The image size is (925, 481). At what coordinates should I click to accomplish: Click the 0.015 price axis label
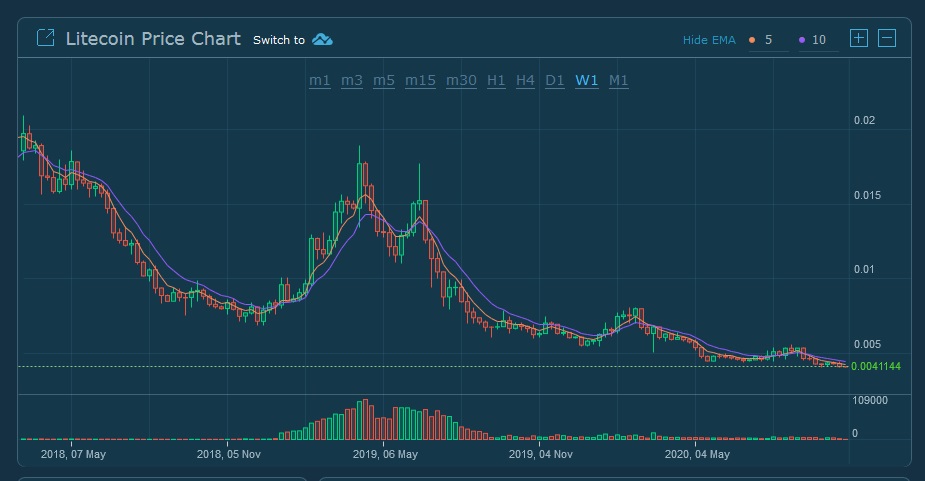pyautogui.click(x=867, y=195)
